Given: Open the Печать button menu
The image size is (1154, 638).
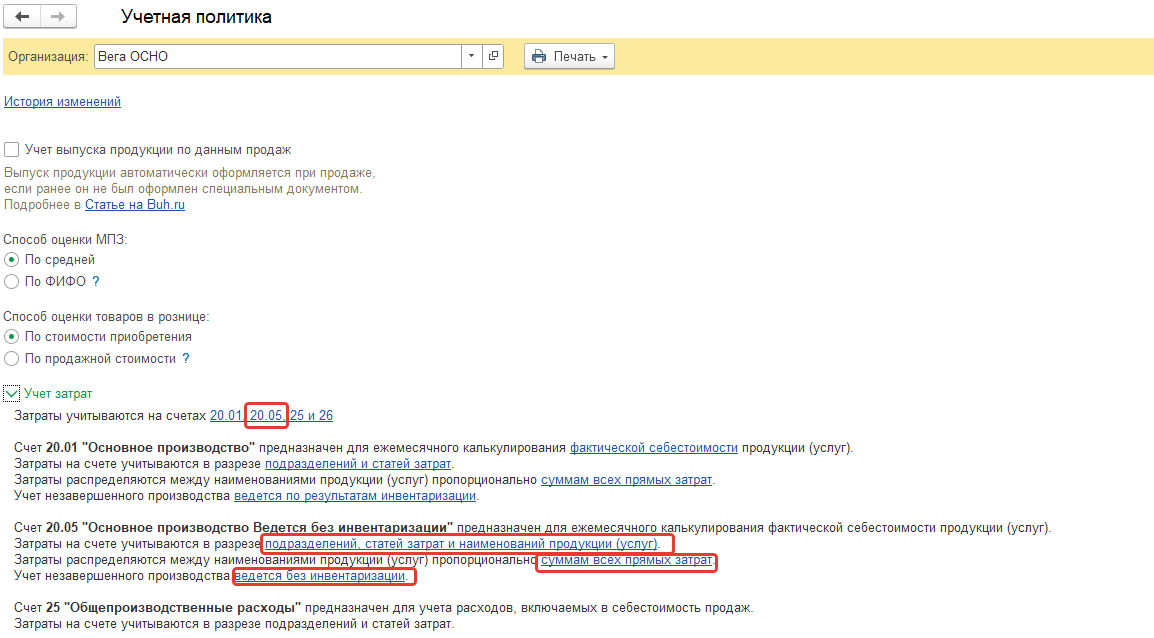Looking at the screenshot, I should point(569,57).
